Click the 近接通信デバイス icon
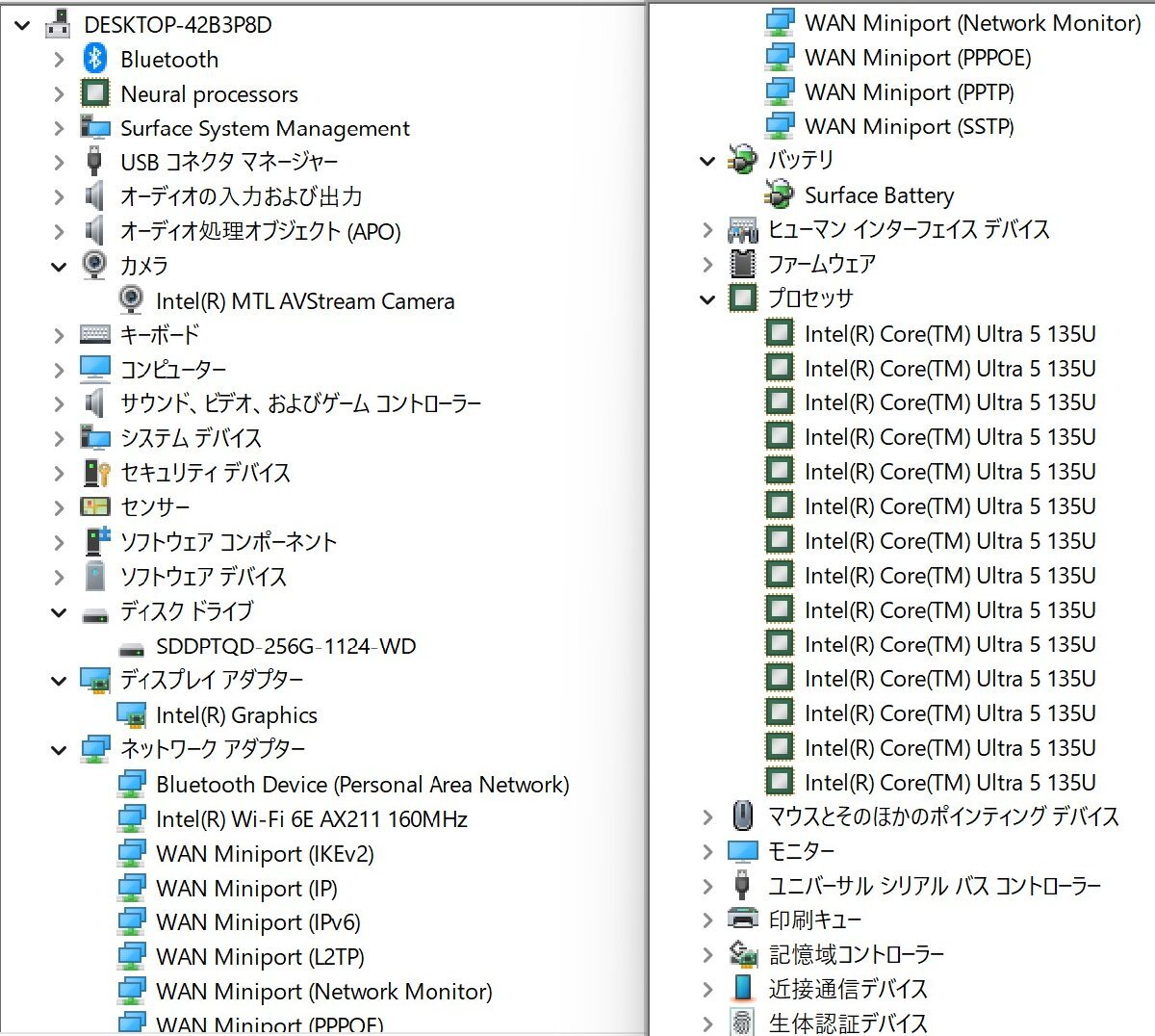 coord(742,989)
